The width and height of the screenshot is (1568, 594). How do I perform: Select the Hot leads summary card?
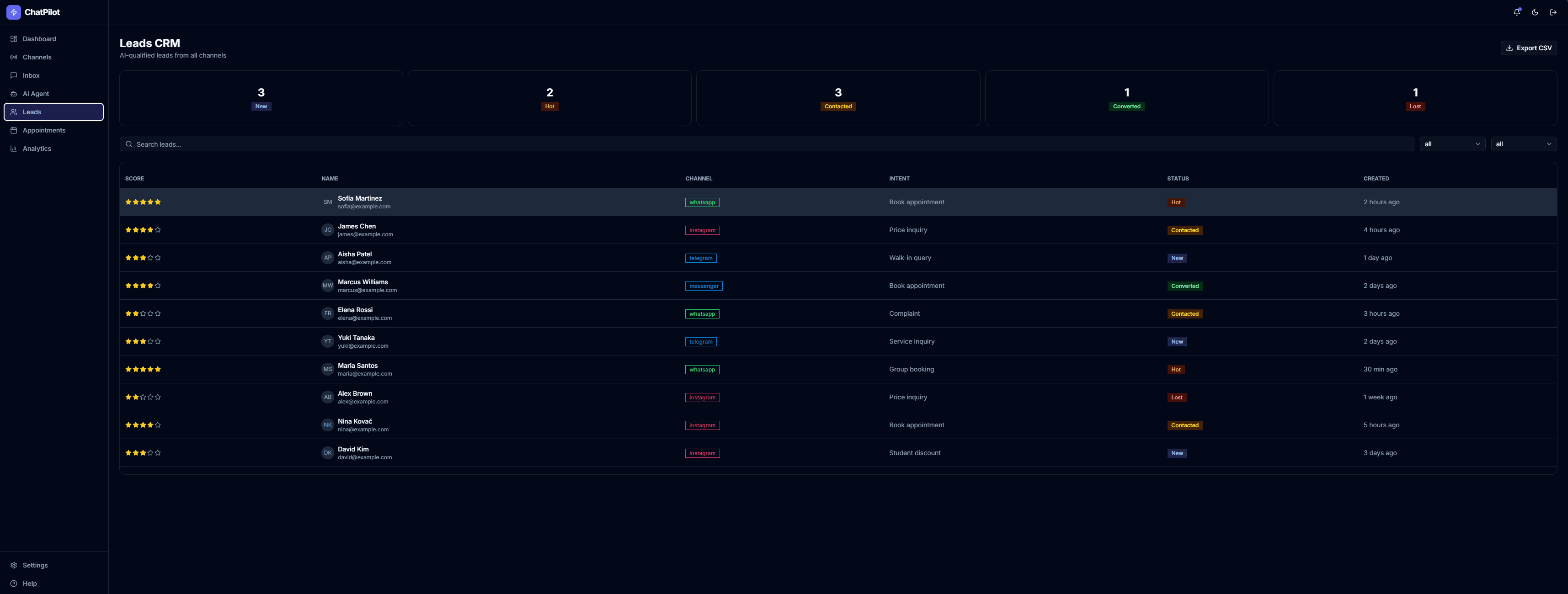(x=549, y=99)
